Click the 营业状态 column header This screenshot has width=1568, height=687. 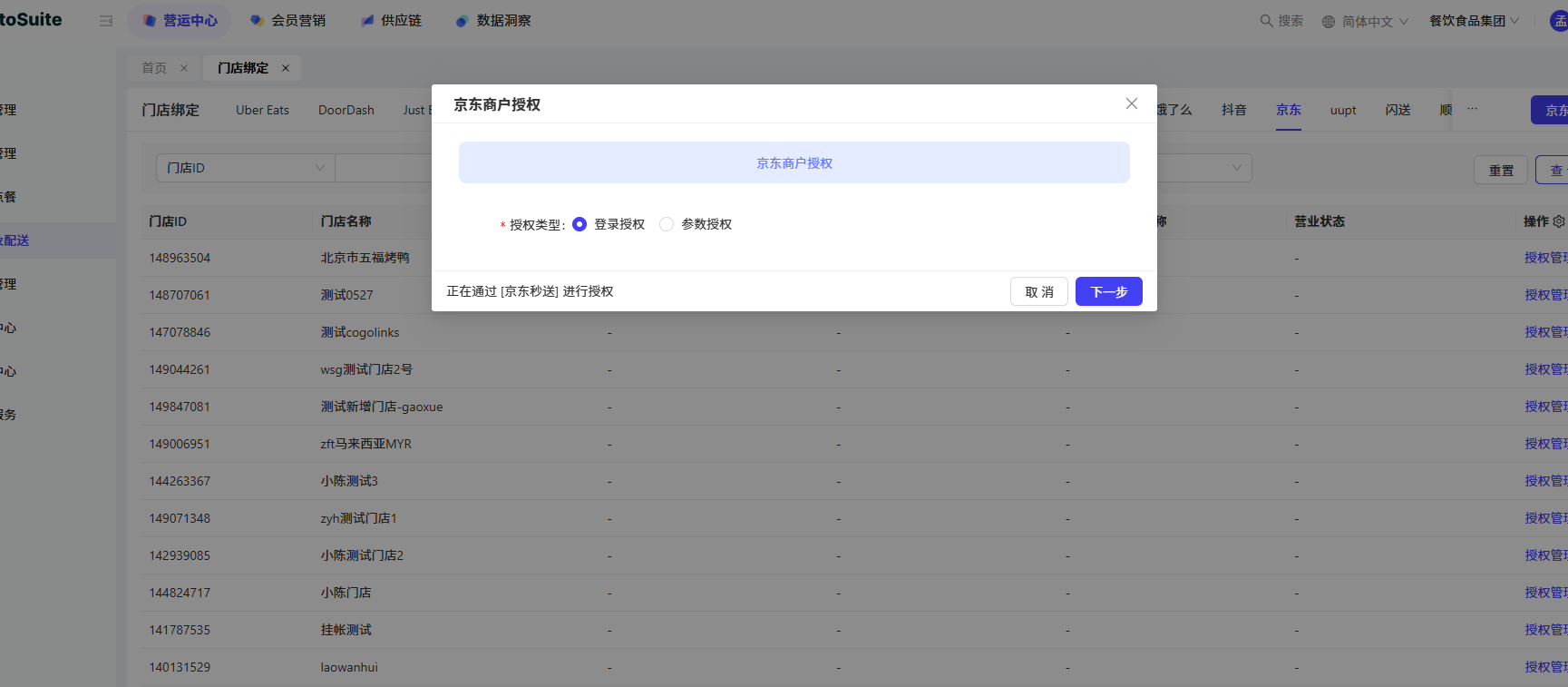point(1320,221)
